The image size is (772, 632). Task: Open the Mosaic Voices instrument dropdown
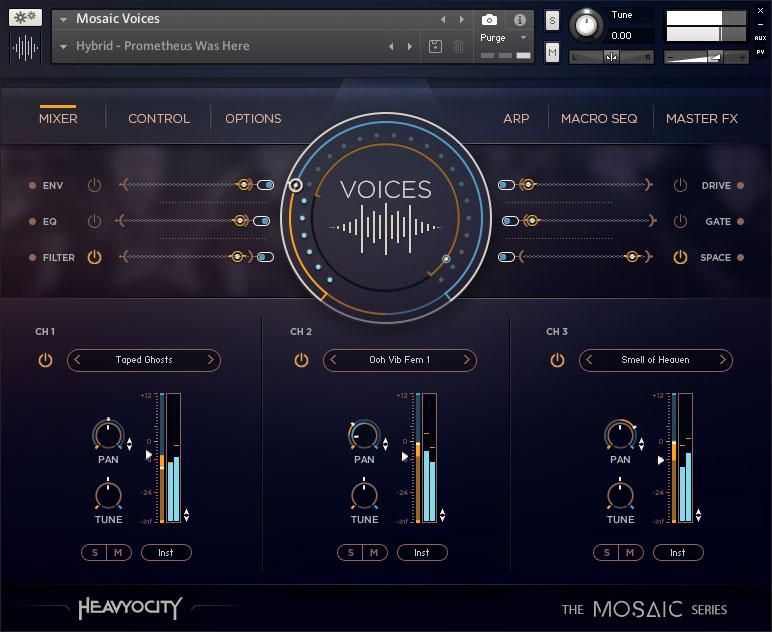(64, 20)
